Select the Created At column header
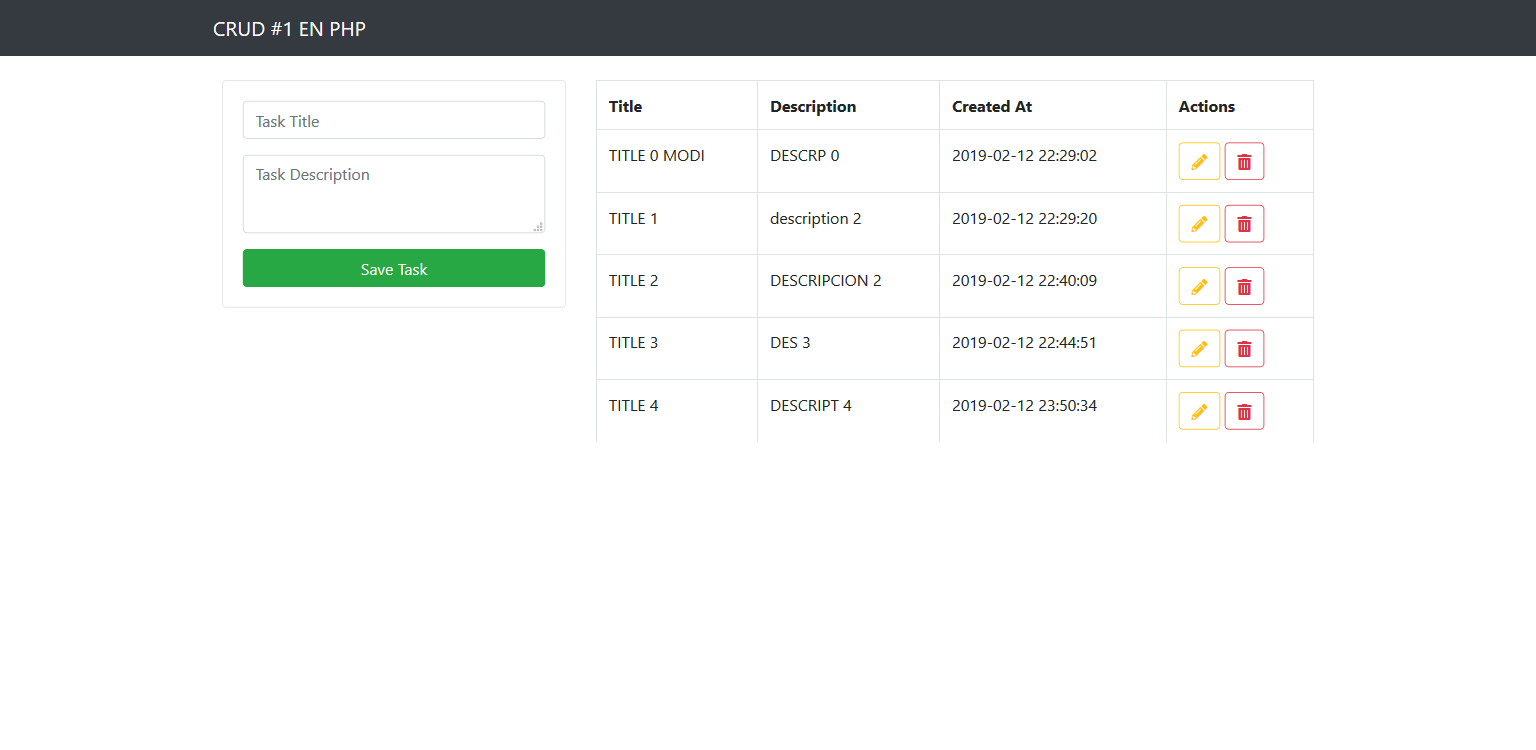This screenshot has width=1536, height=750. (x=991, y=106)
